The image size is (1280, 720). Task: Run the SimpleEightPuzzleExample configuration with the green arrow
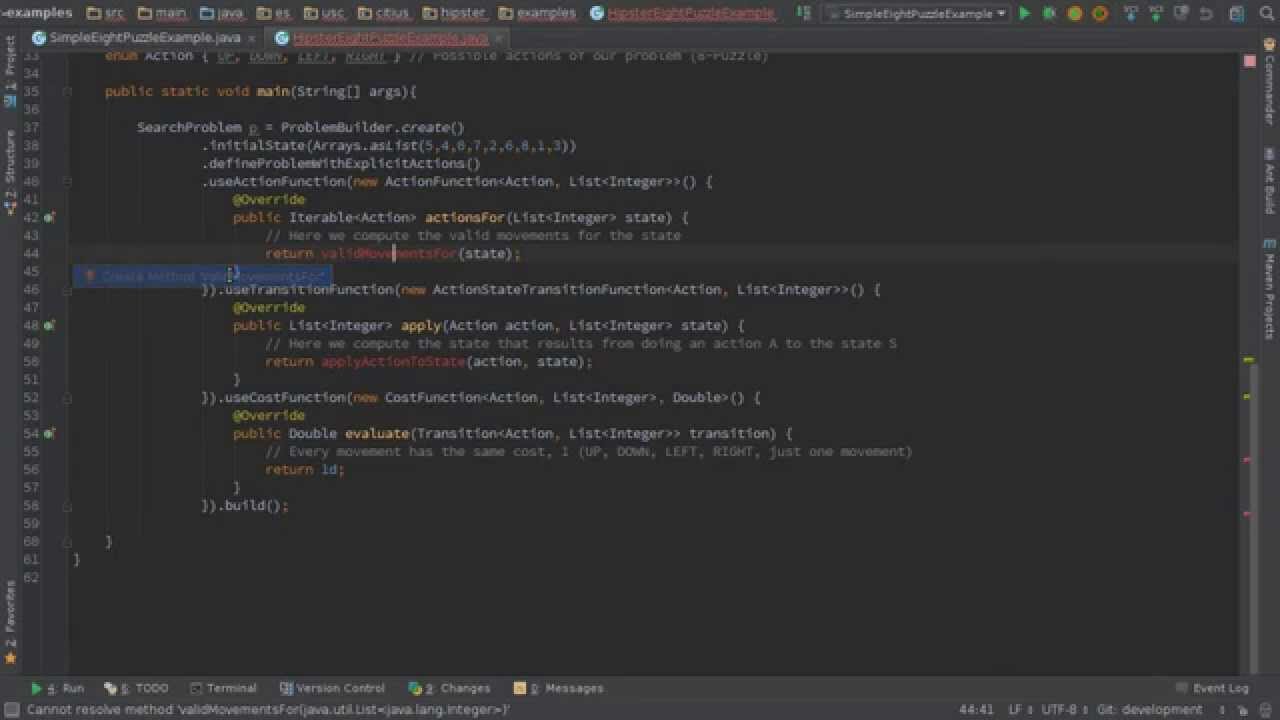pyautogui.click(x=1024, y=14)
